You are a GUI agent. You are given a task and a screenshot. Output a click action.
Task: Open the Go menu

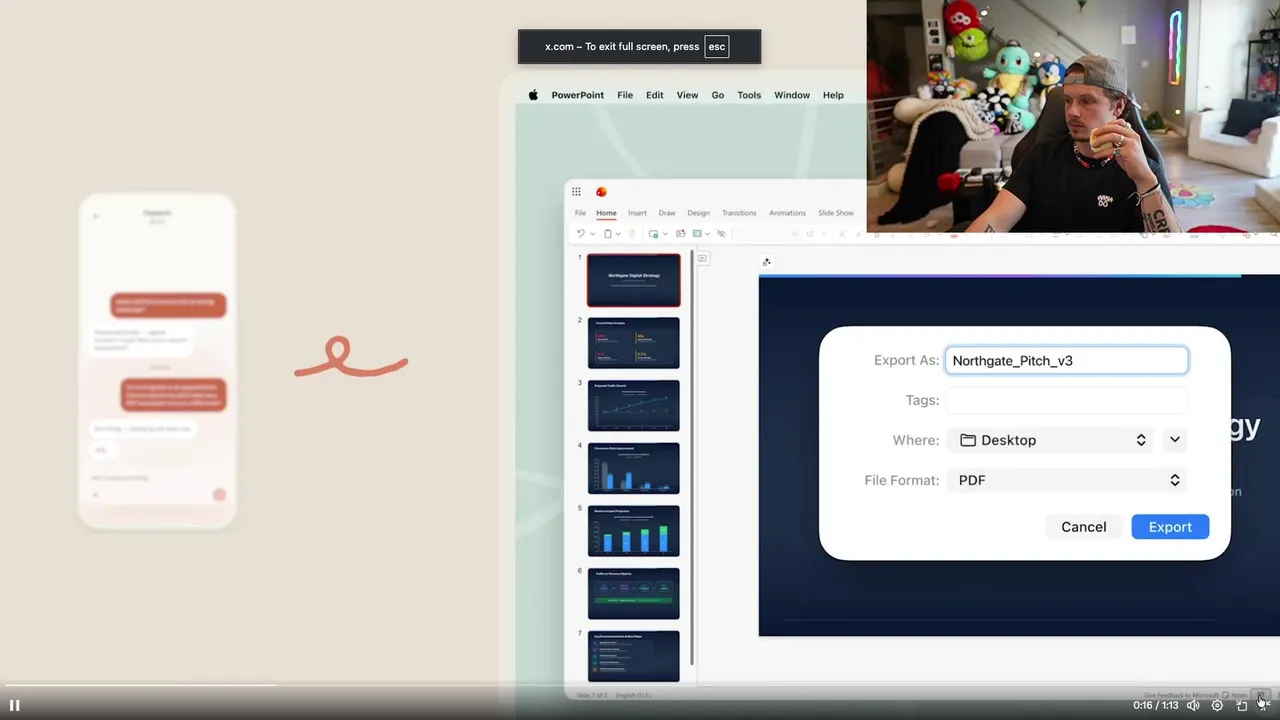(x=717, y=95)
